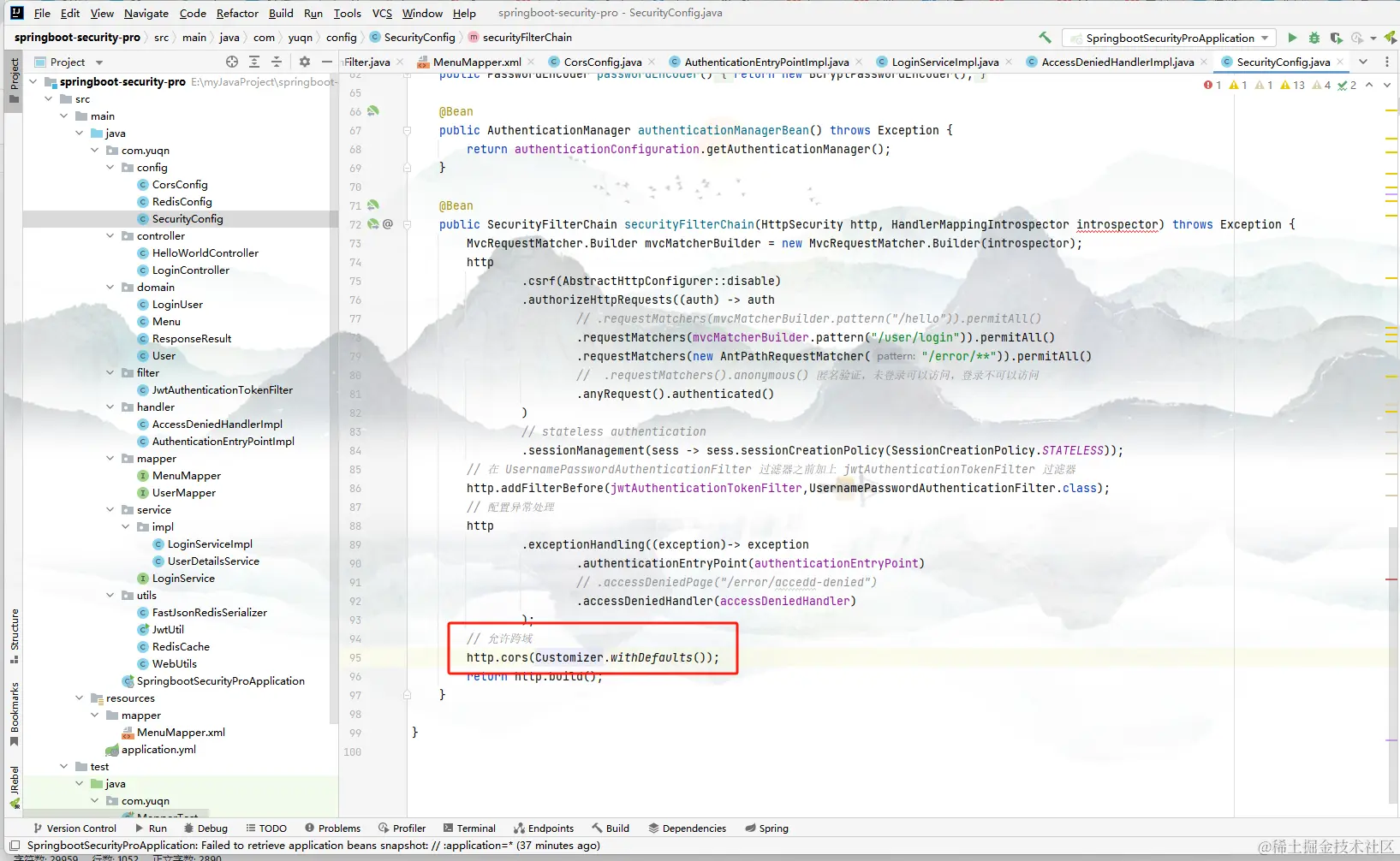Click the Build Project hammer icon
The height and width of the screenshot is (861, 1400).
point(1045,38)
